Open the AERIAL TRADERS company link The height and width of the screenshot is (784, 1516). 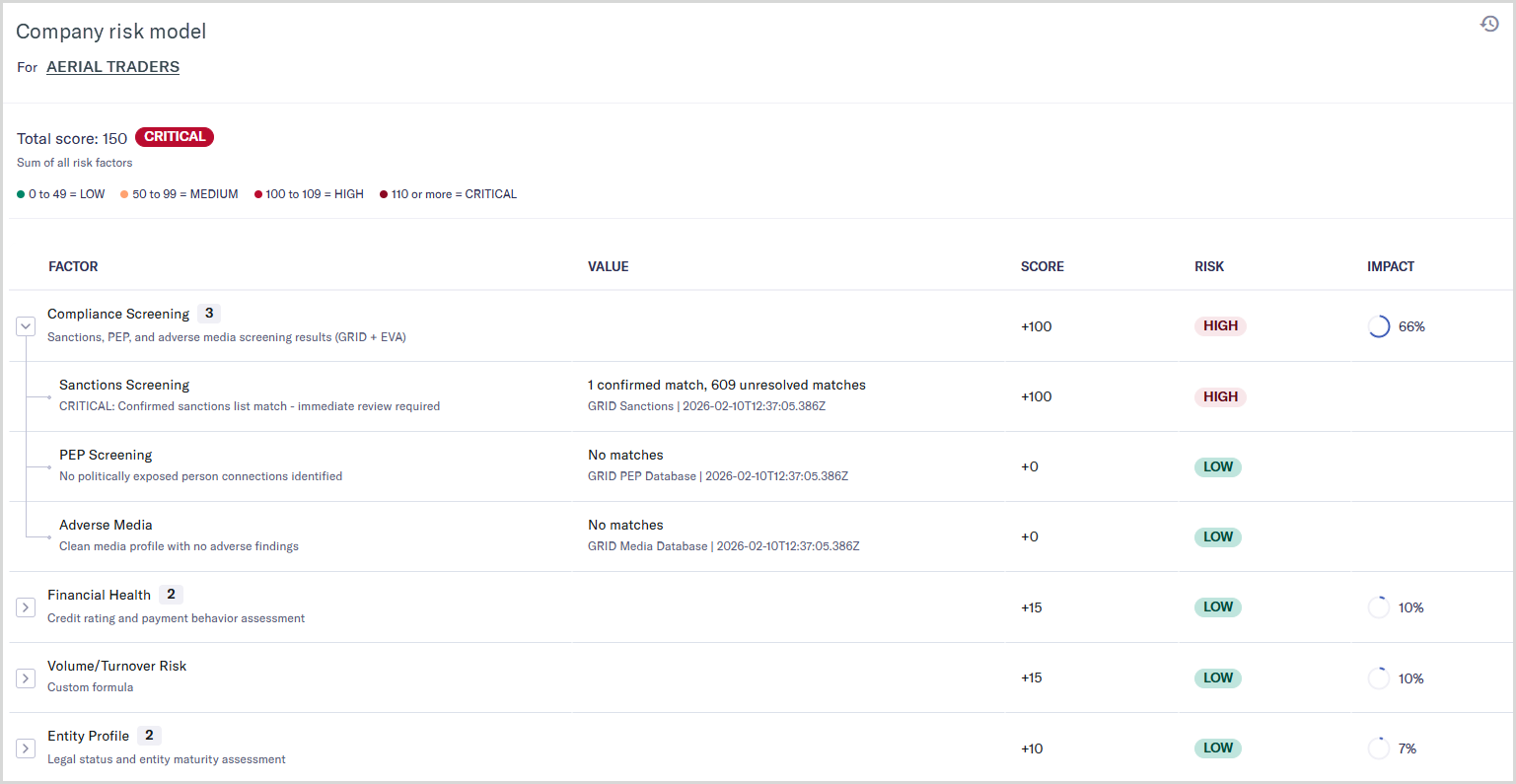coord(112,67)
